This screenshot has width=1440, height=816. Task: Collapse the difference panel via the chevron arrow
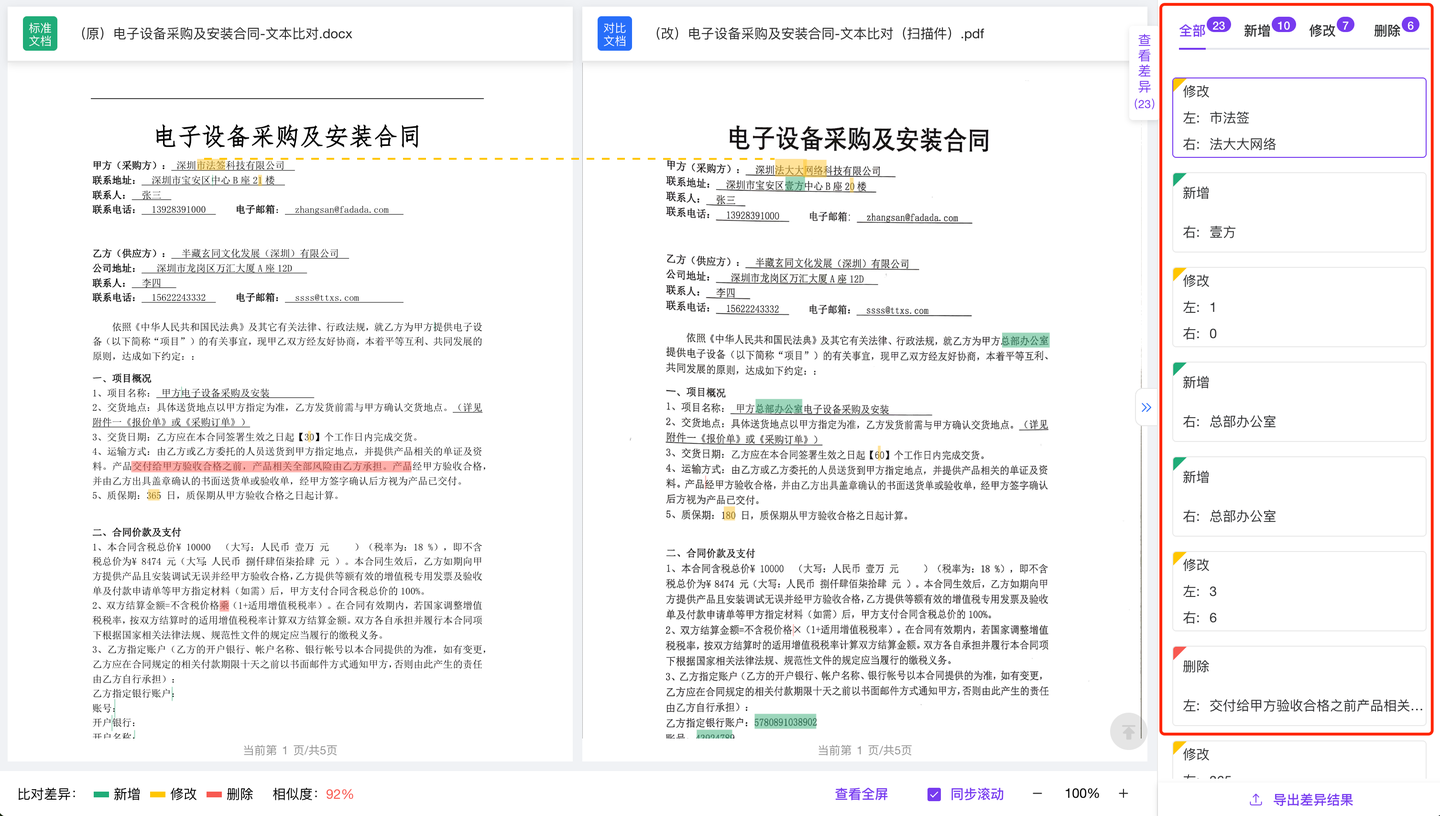coord(1146,407)
